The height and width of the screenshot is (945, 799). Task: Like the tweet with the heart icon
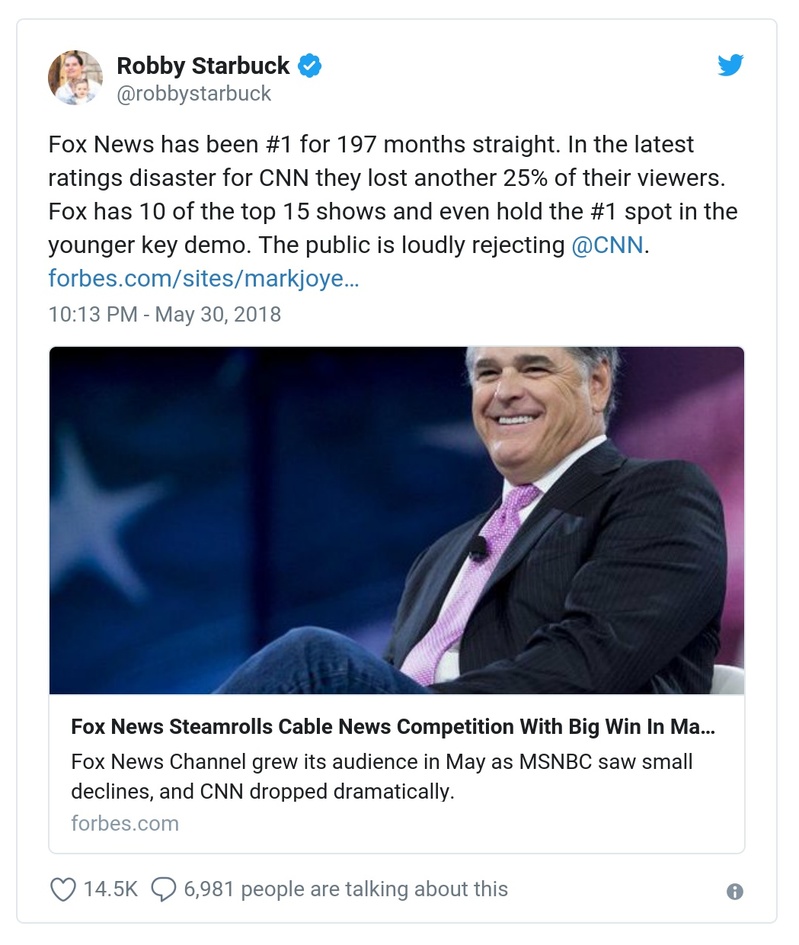(x=62, y=889)
